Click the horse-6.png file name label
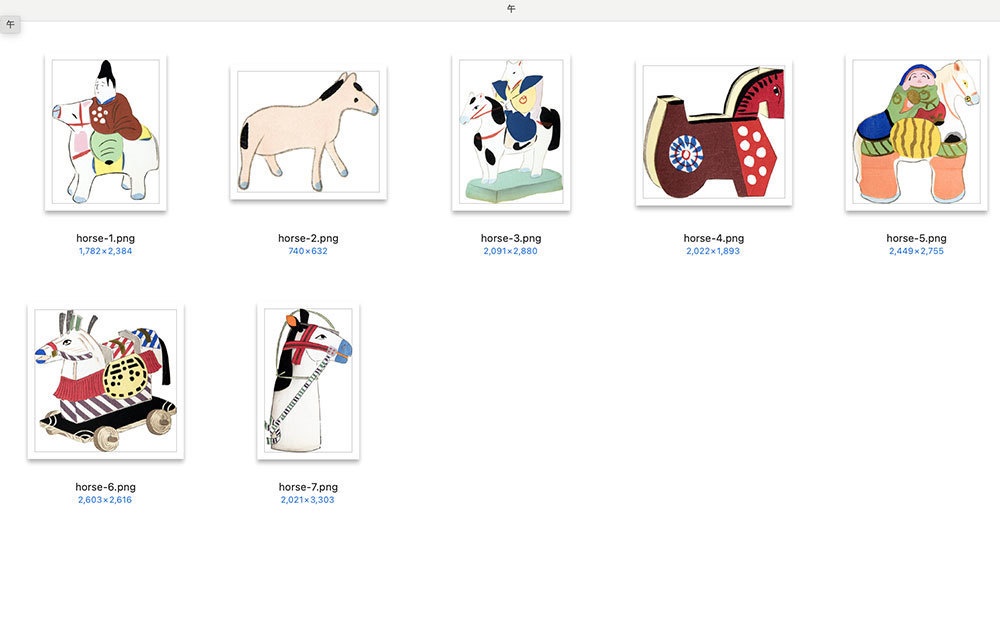Image resolution: width=1000 pixels, height=618 pixels. pyautogui.click(x=106, y=487)
